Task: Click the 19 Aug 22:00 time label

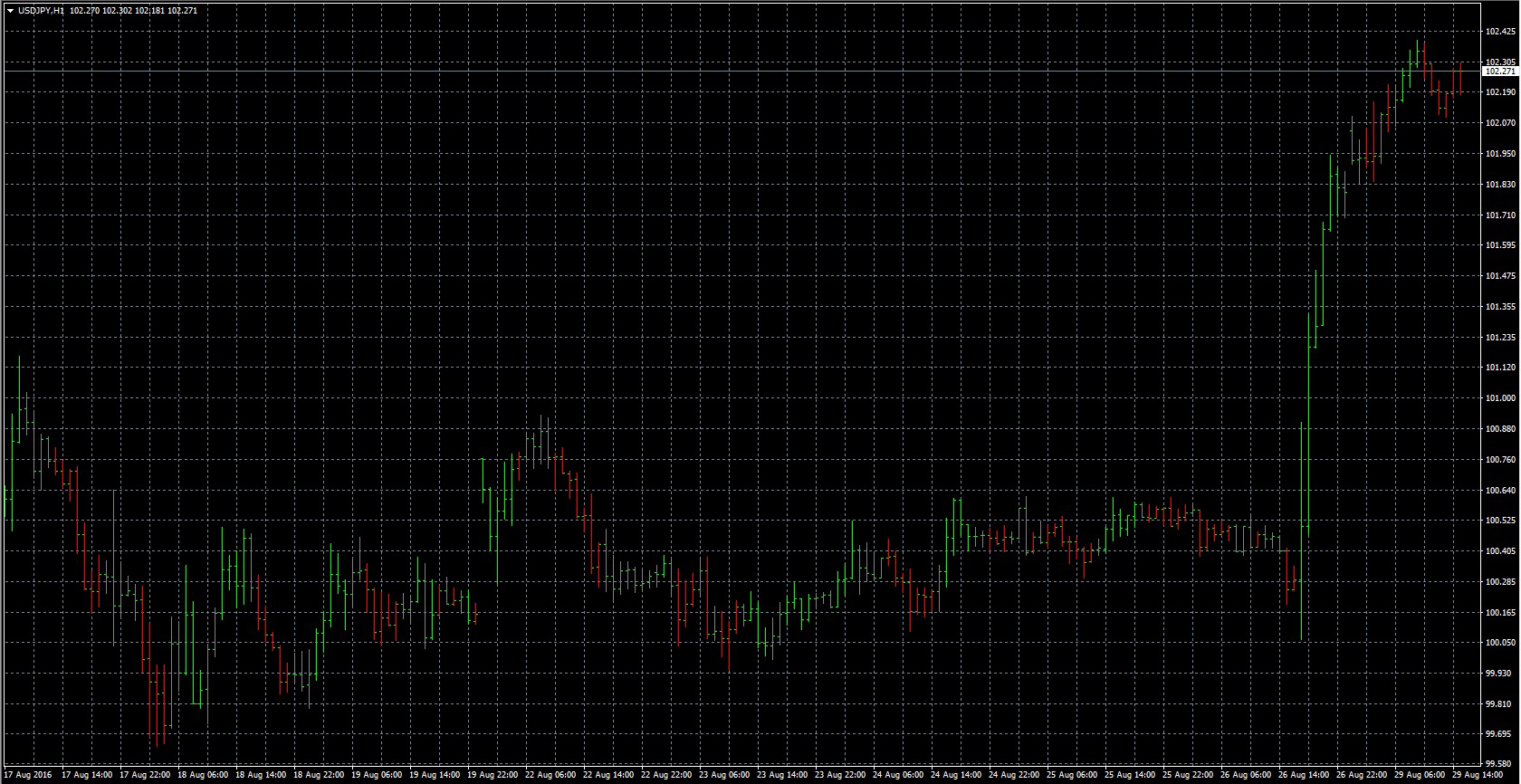Action: [493, 776]
